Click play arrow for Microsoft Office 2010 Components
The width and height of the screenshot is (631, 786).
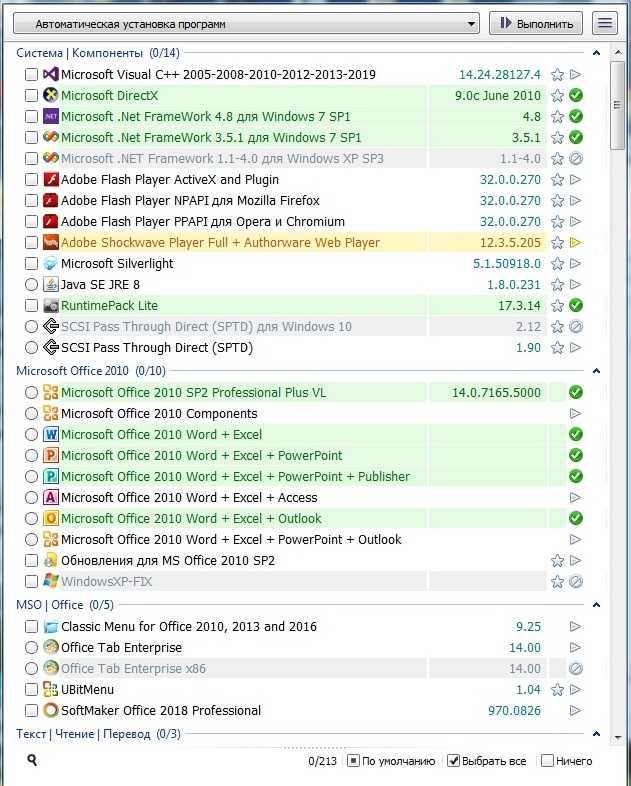(575, 414)
